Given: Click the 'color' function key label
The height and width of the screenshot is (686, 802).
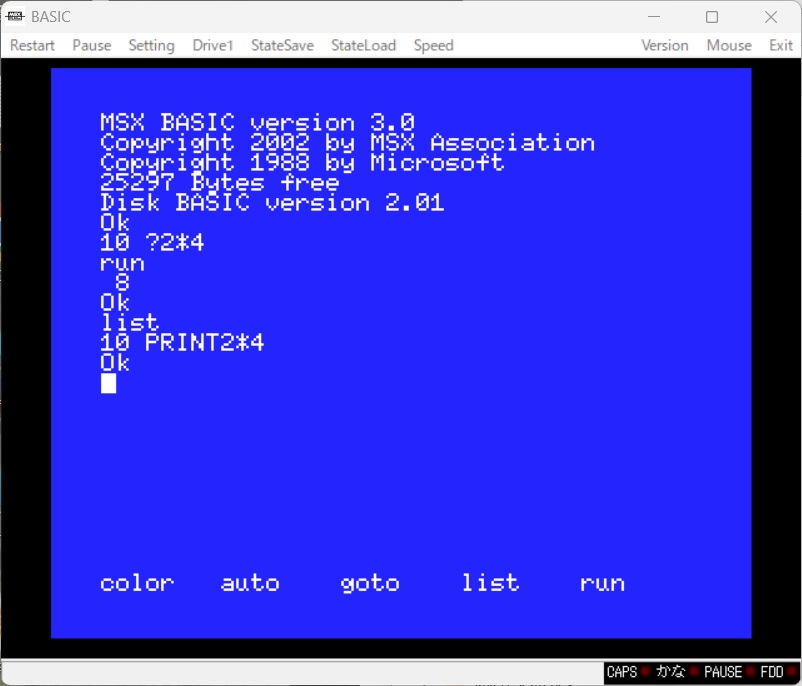Looking at the screenshot, I should pos(137,583).
